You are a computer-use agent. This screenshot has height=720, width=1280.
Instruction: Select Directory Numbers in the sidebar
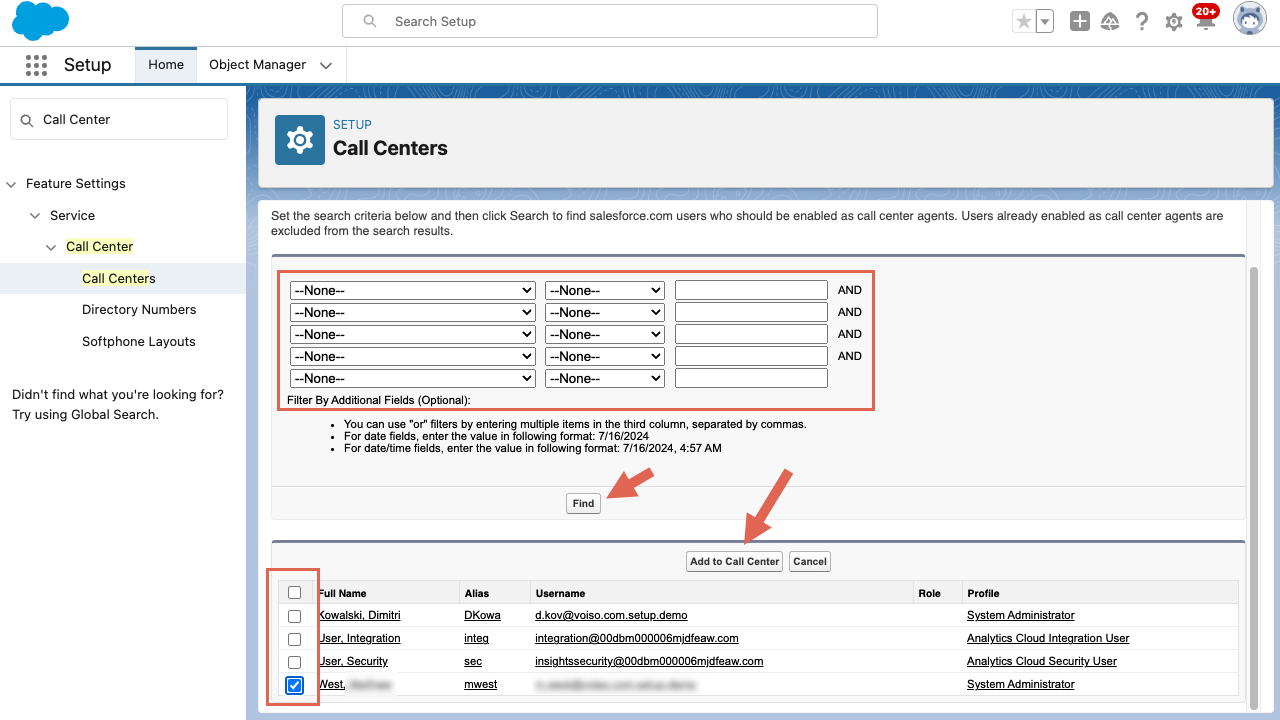coord(139,310)
